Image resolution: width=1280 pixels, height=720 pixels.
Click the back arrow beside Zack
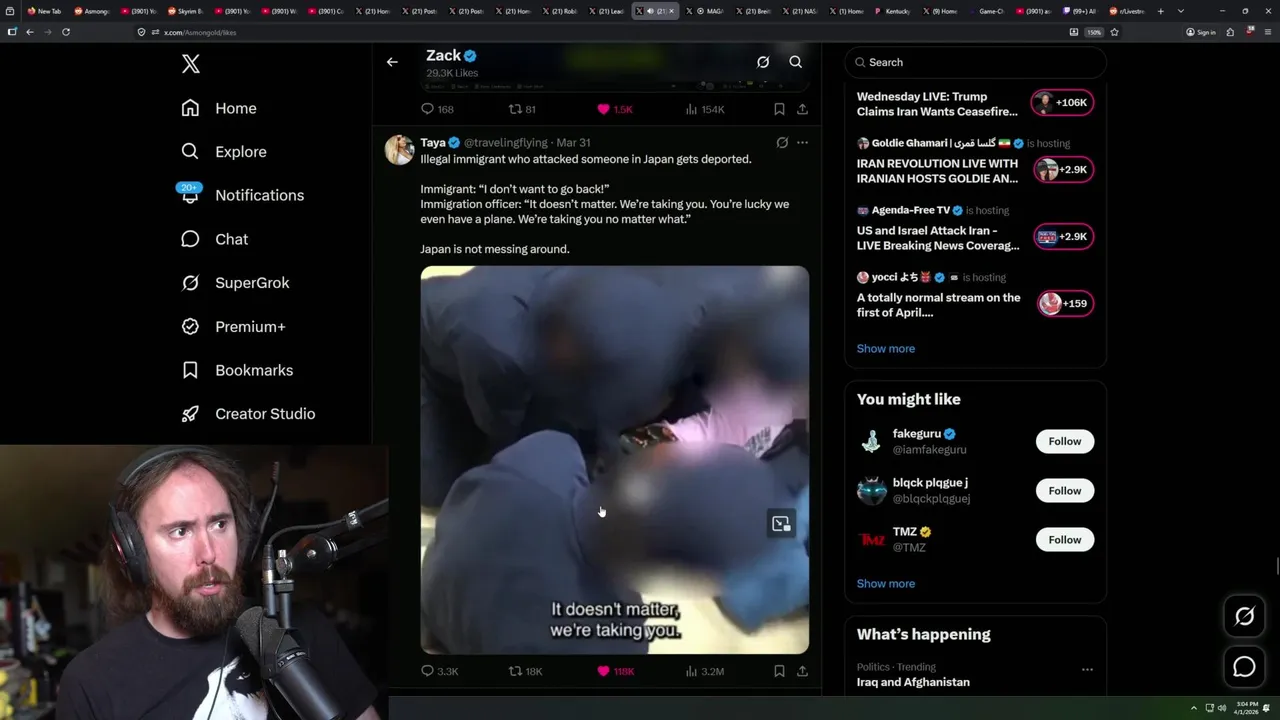[x=392, y=62]
